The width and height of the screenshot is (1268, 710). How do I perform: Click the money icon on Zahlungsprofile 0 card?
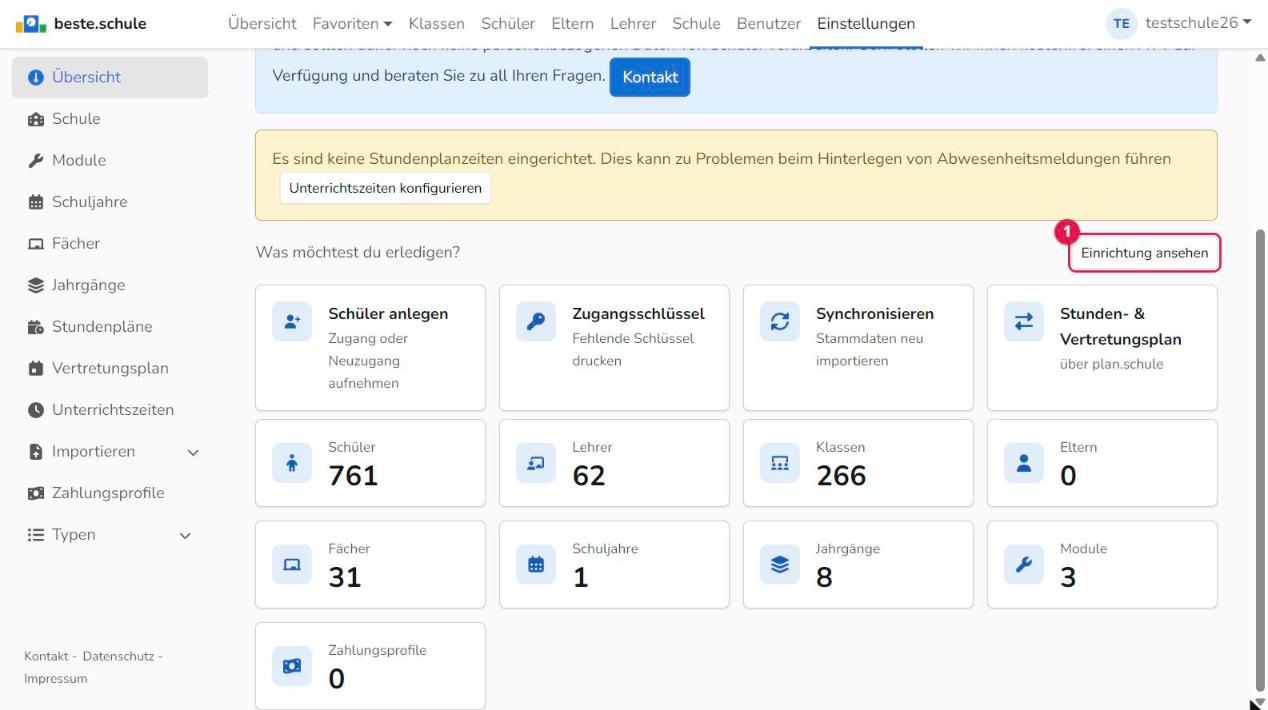[x=291, y=667]
